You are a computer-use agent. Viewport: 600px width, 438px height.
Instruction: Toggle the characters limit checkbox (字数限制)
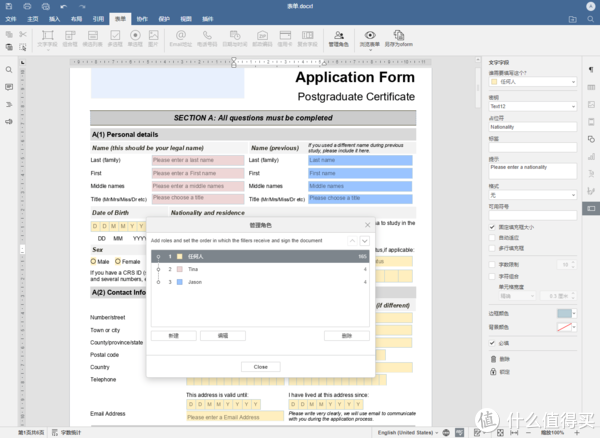coord(492,264)
